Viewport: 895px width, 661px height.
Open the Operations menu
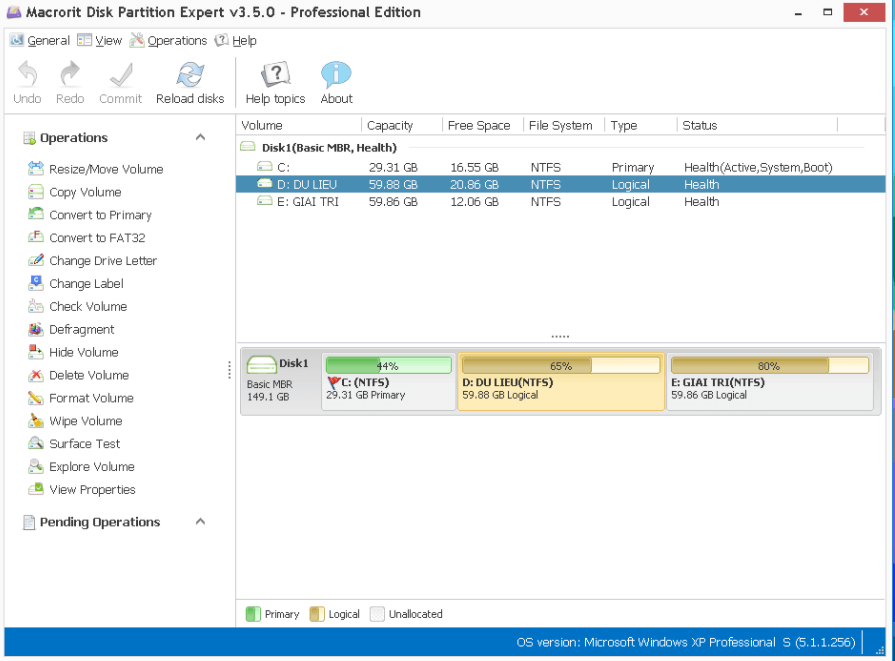click(168, 41)
